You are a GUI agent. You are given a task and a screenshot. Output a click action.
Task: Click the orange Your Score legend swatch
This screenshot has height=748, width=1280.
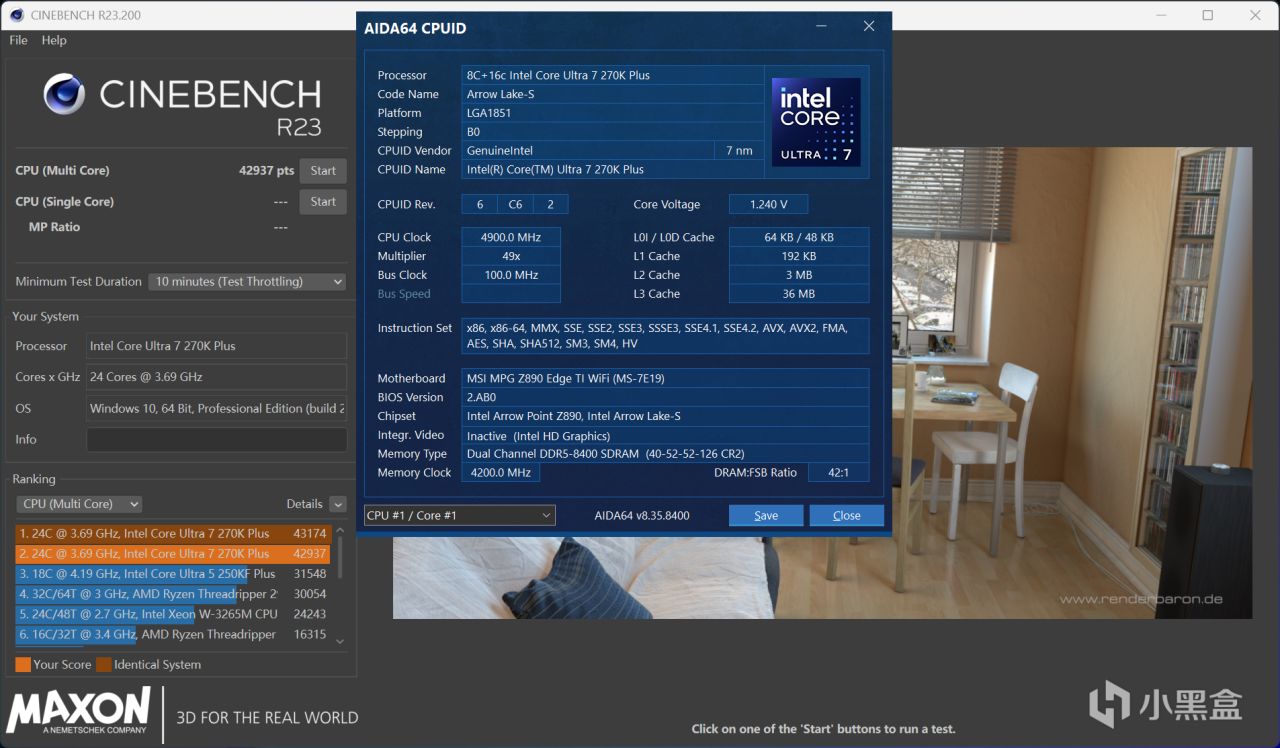pos(23,664)
